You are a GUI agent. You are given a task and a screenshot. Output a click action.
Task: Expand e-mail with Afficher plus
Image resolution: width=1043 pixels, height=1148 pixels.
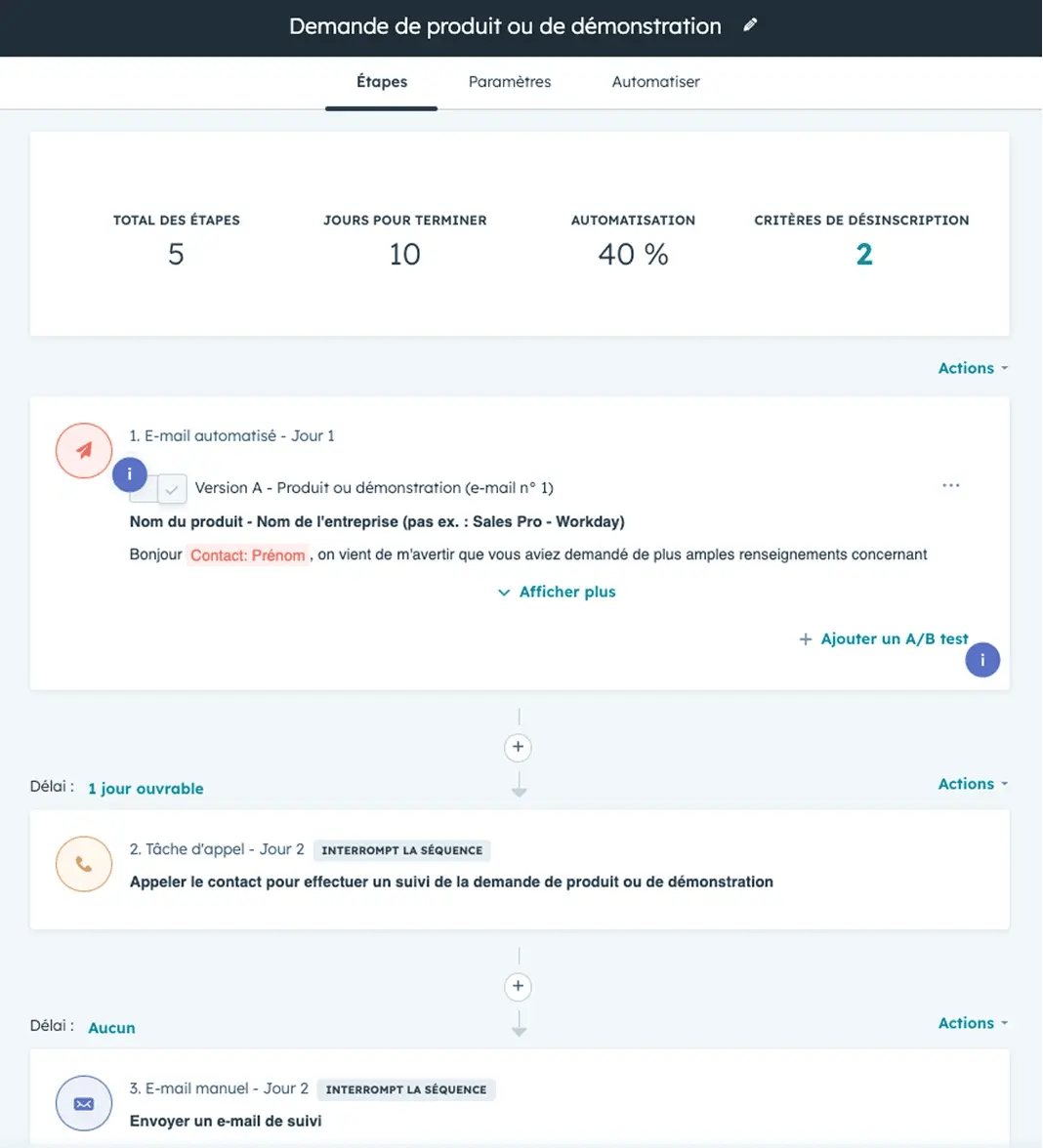click(x=557, y=592)
